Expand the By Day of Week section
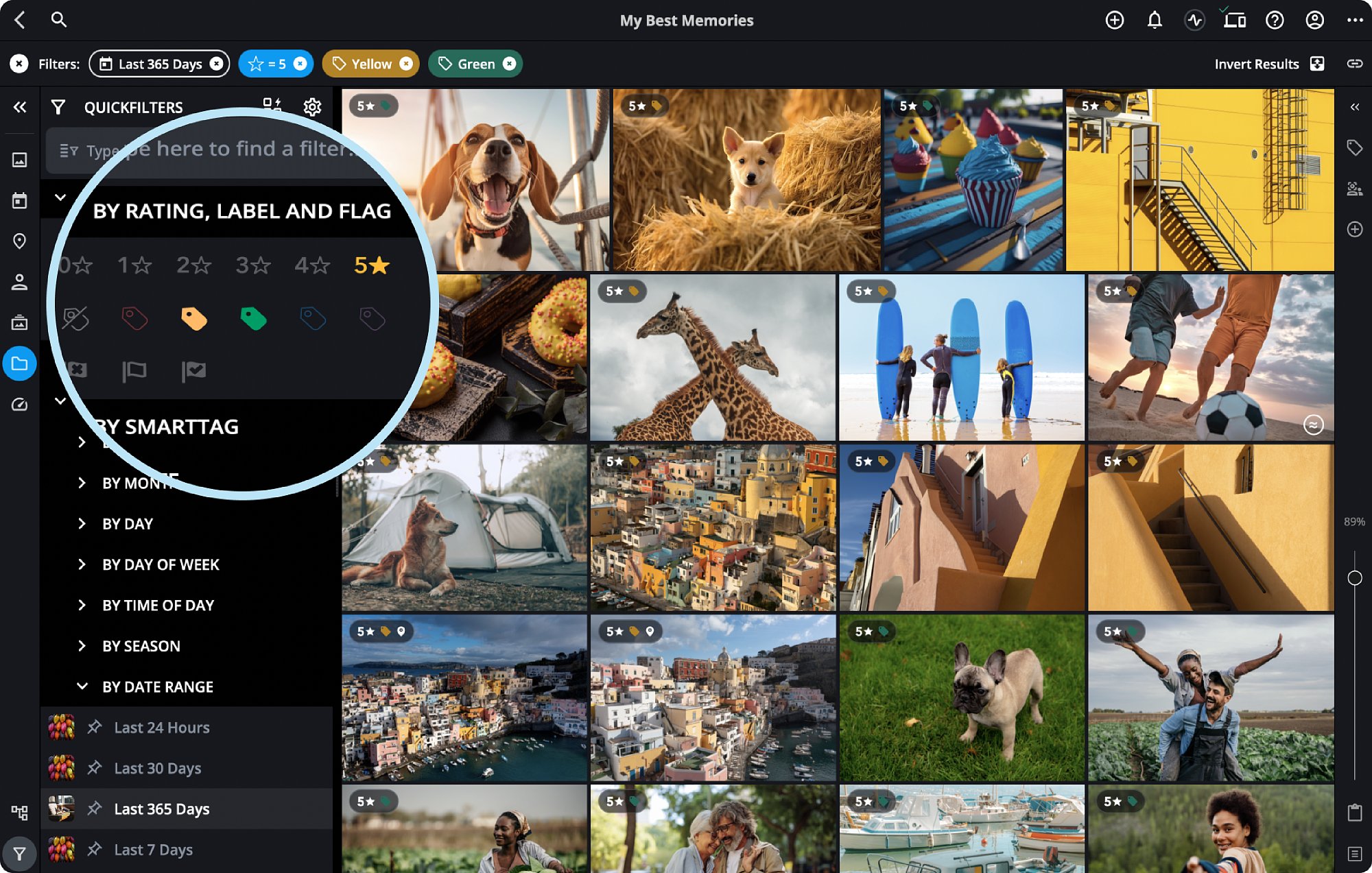 pos(82,564)
